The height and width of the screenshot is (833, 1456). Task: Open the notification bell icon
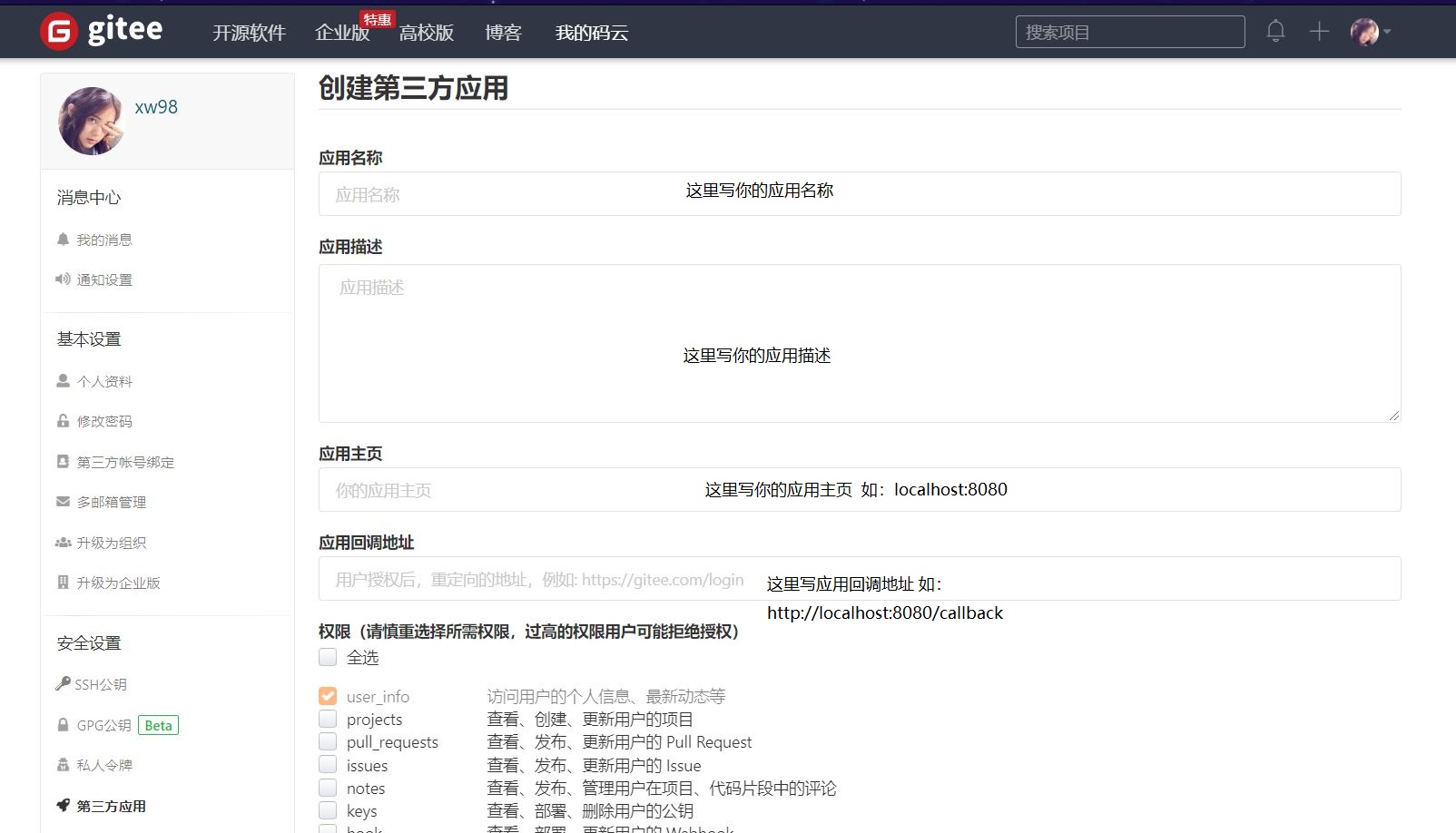point(1274,30)
